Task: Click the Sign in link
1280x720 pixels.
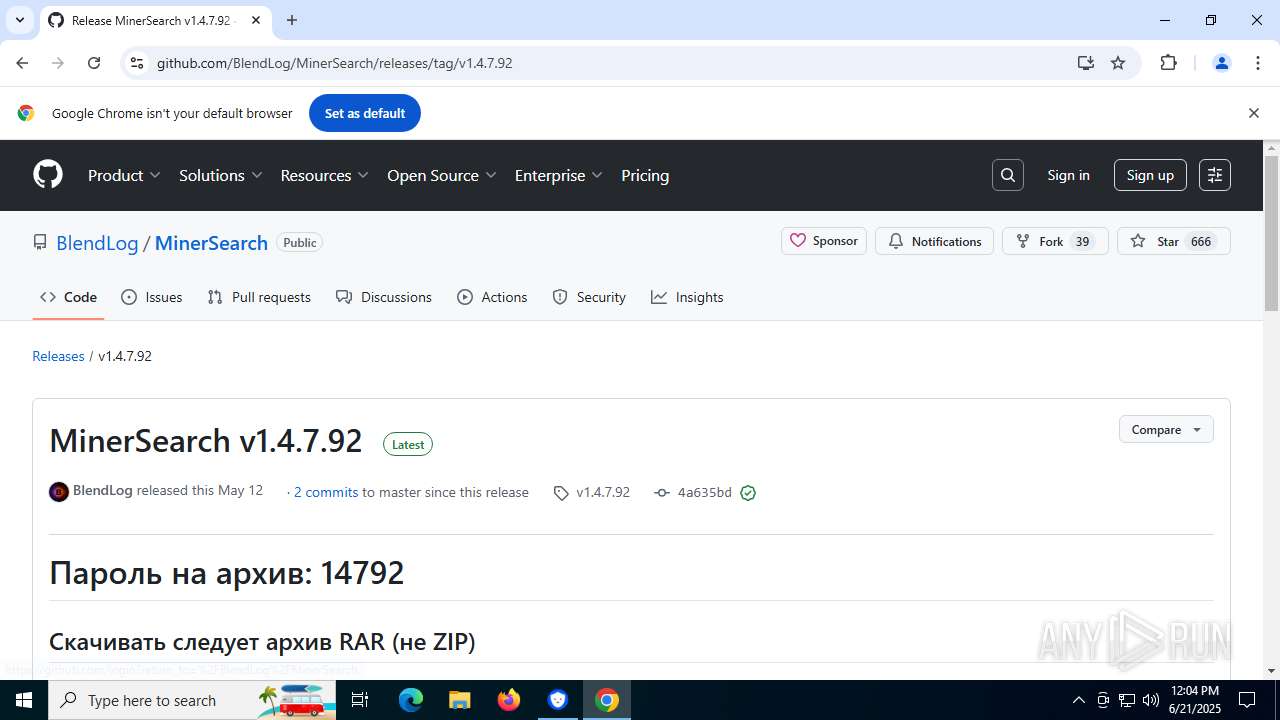Action: (1068, 175)
